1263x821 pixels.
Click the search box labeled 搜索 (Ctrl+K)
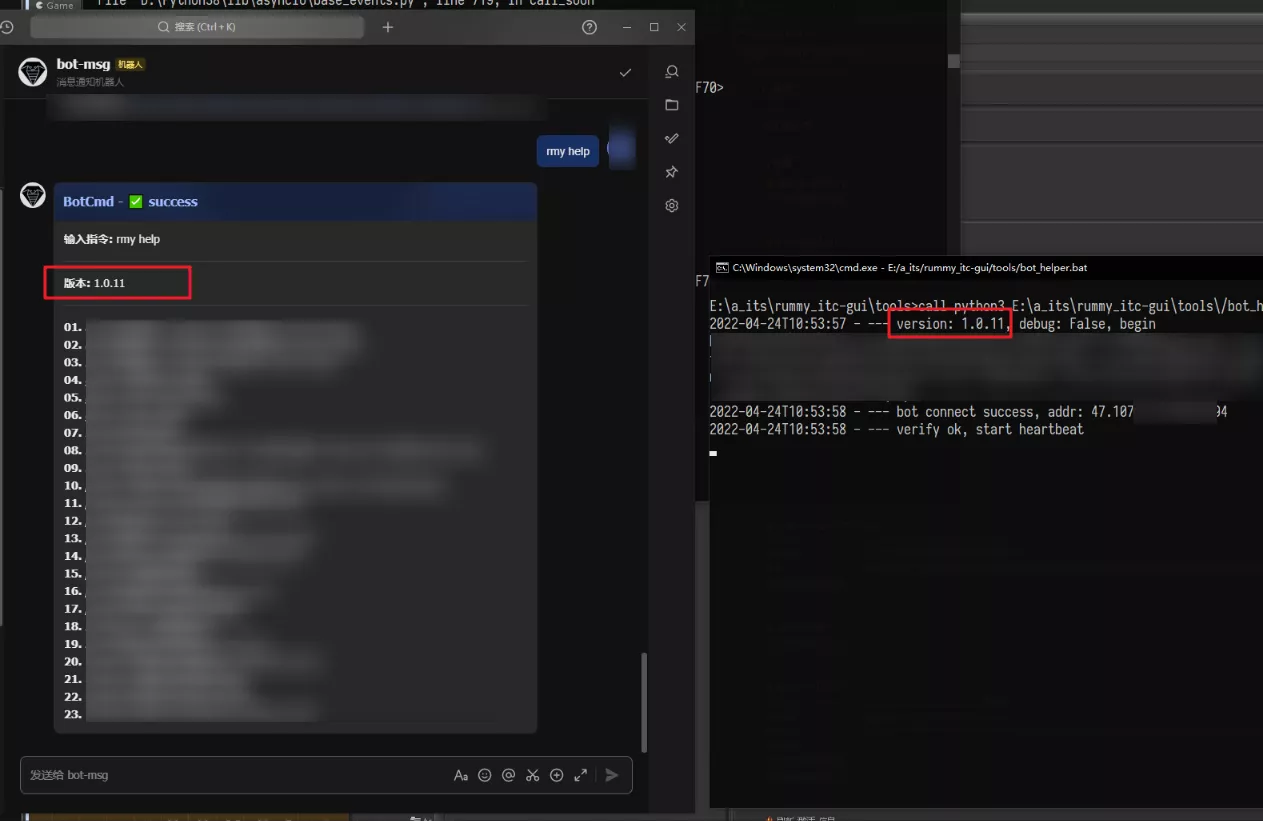pos(199,27)
